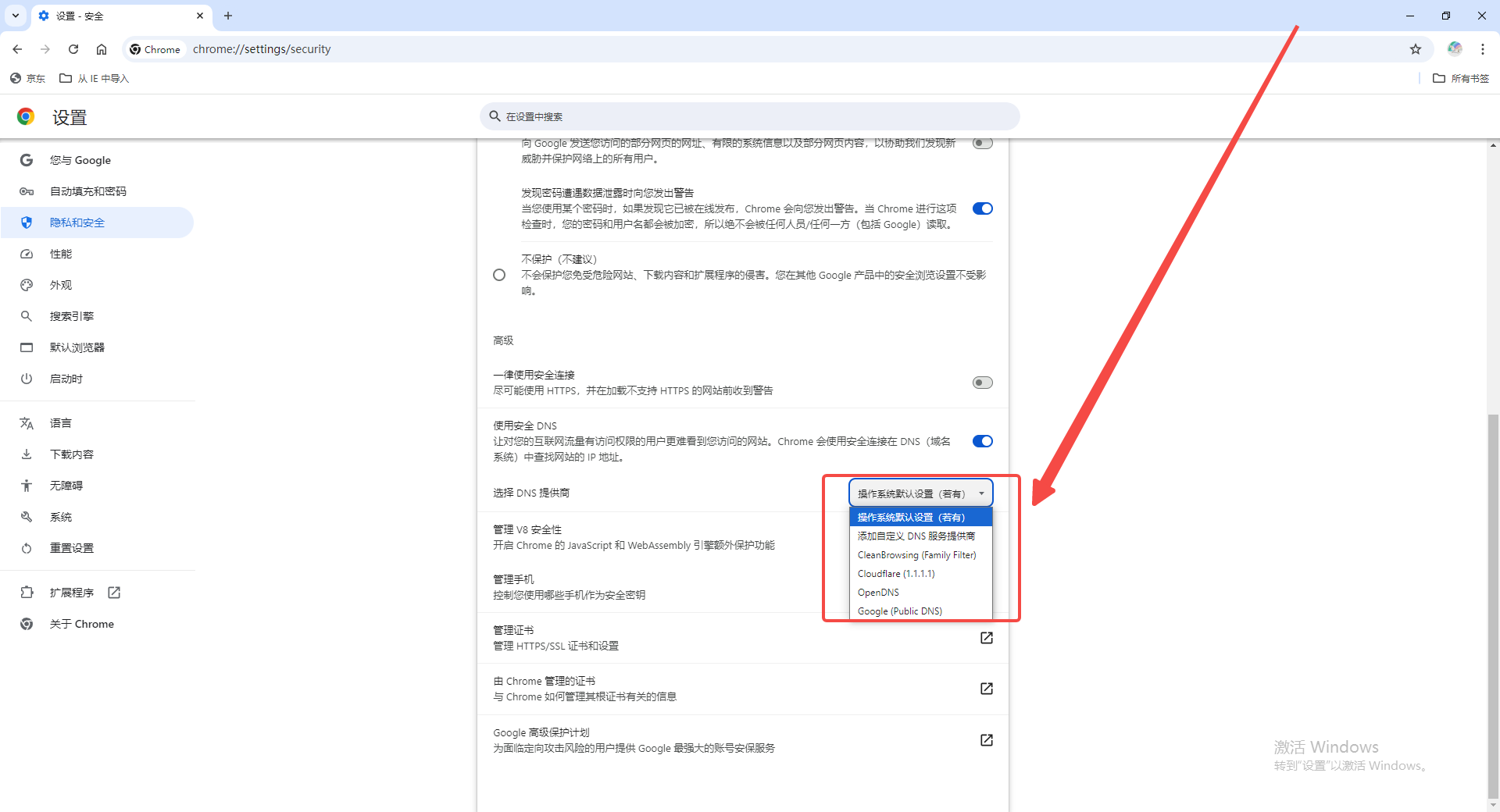Open 由 Chrome 管理的证书 external link icon
Screen dimensions: 1500x812
point(987,689)
